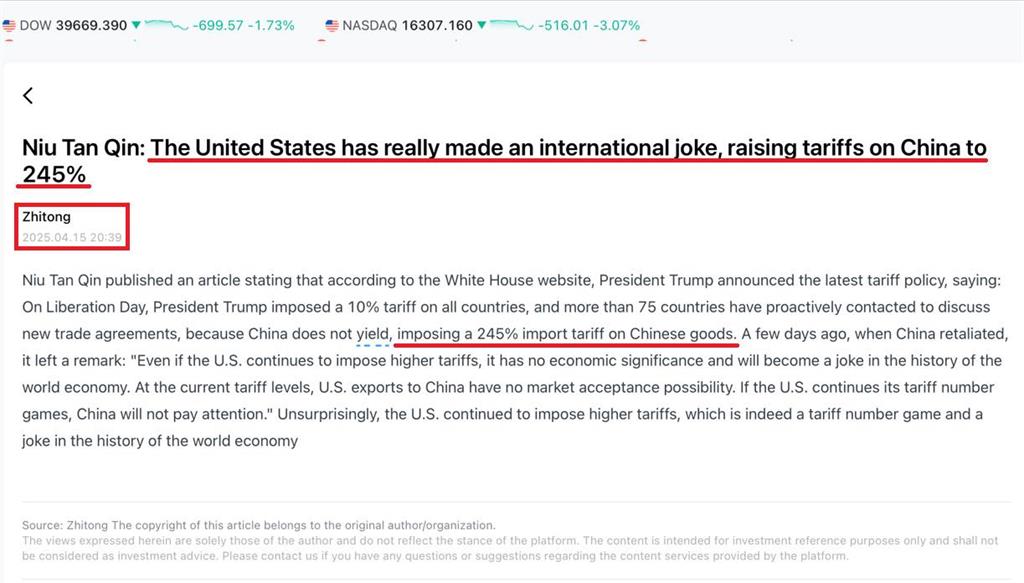The image size is (1024, 583).
Task: Open the DOW mini sparkline chart
Action: coord(166,25)
